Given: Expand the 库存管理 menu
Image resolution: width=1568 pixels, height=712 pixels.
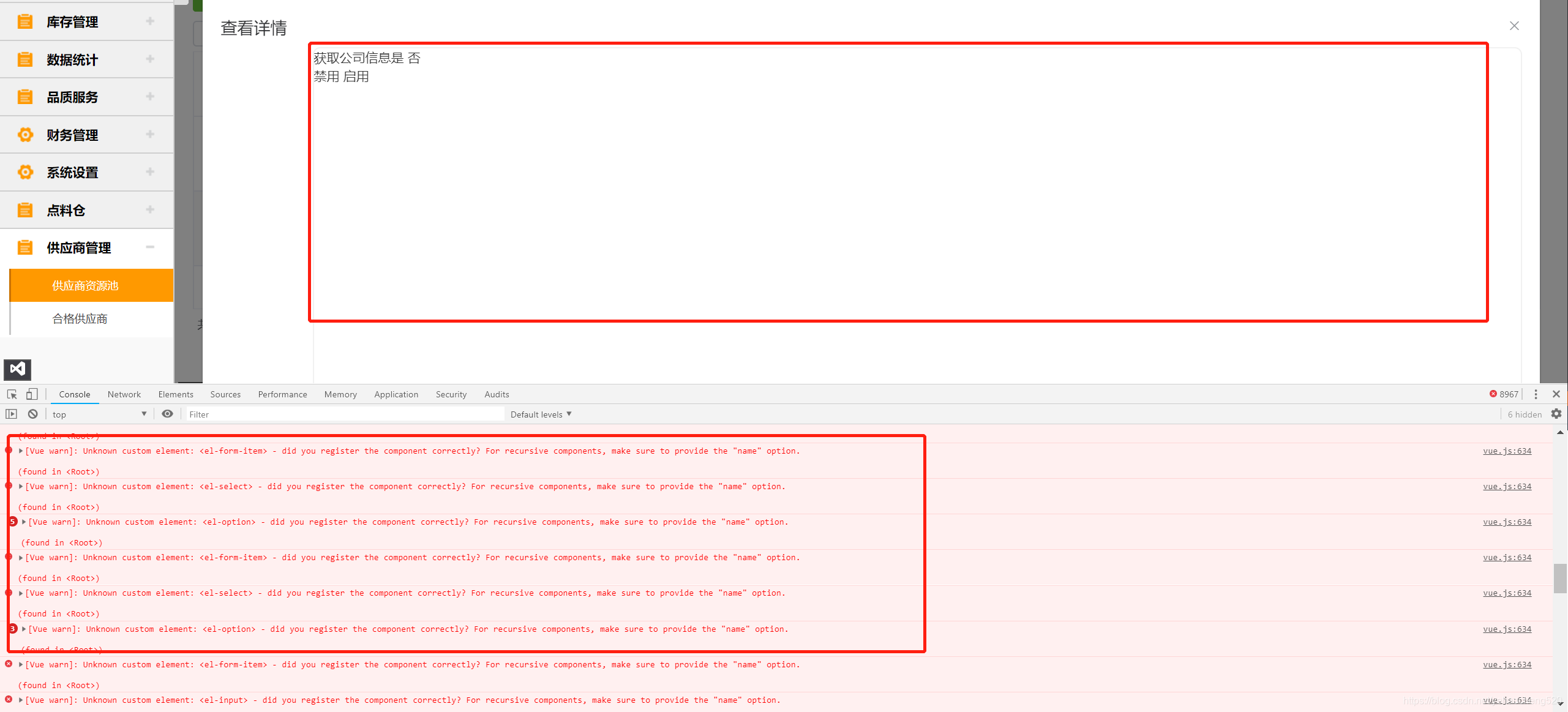Looking at the screenshot, I should point(150,21).
